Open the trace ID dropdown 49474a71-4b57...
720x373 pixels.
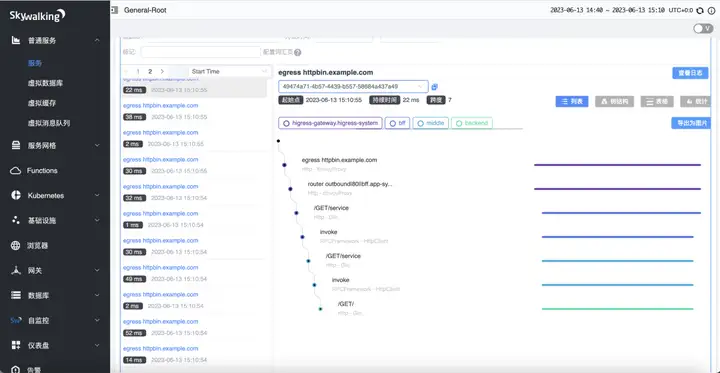[x=353, y=86]
